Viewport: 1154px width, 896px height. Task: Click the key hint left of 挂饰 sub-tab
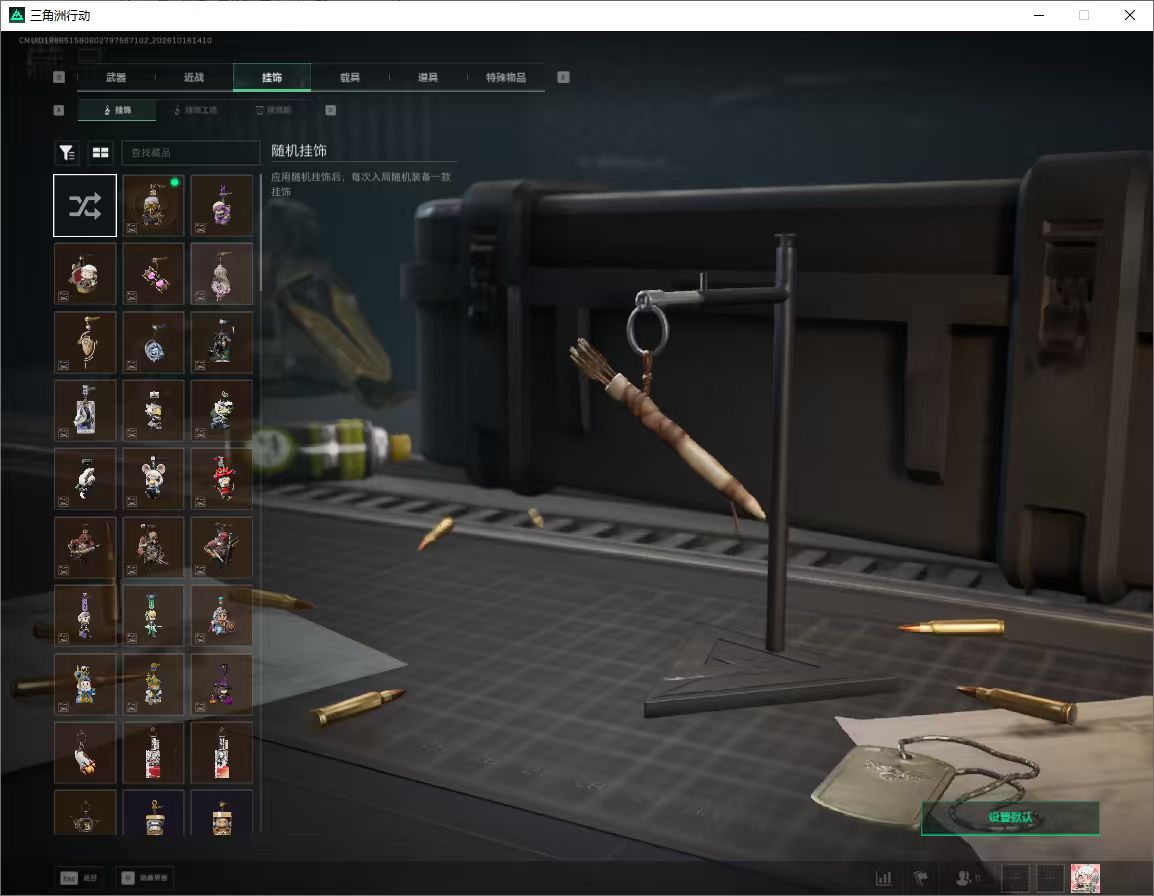[x=59, y=110]
